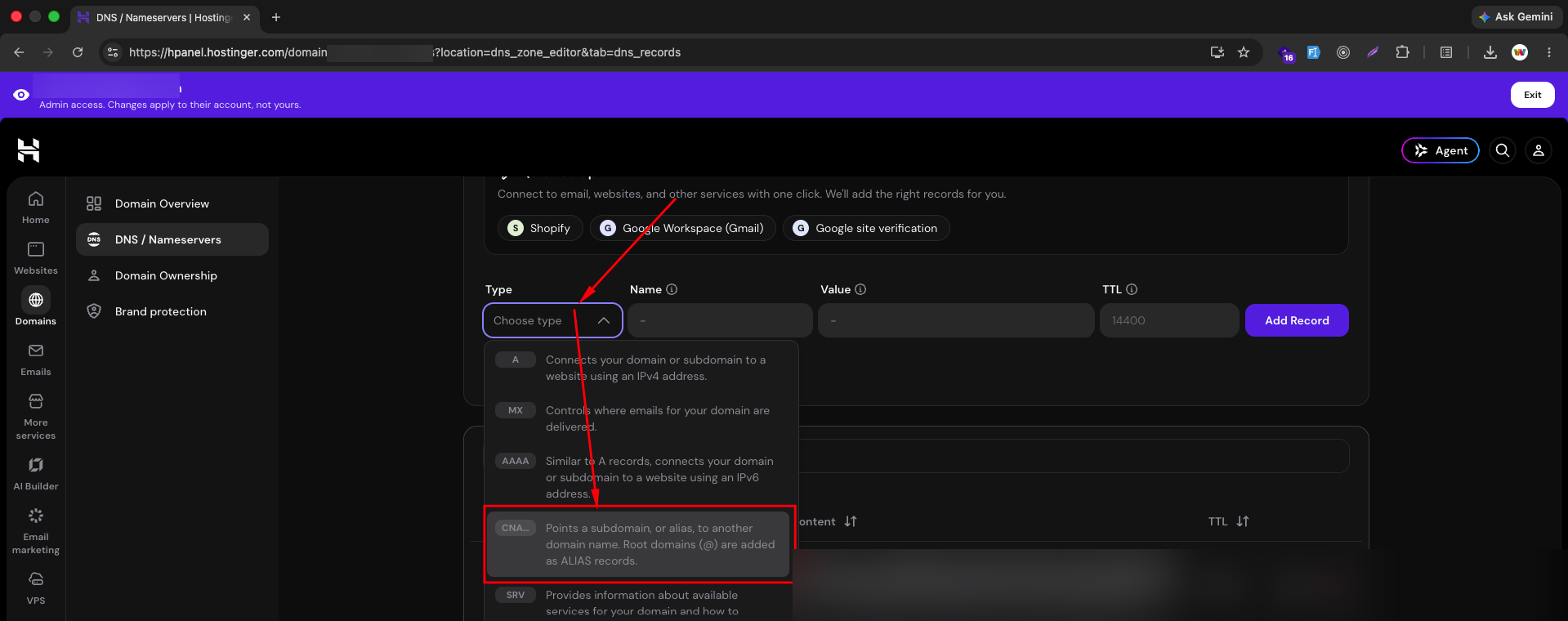Click the Exit admin access button
The image size is (1568, 621).
point(1532,95)
